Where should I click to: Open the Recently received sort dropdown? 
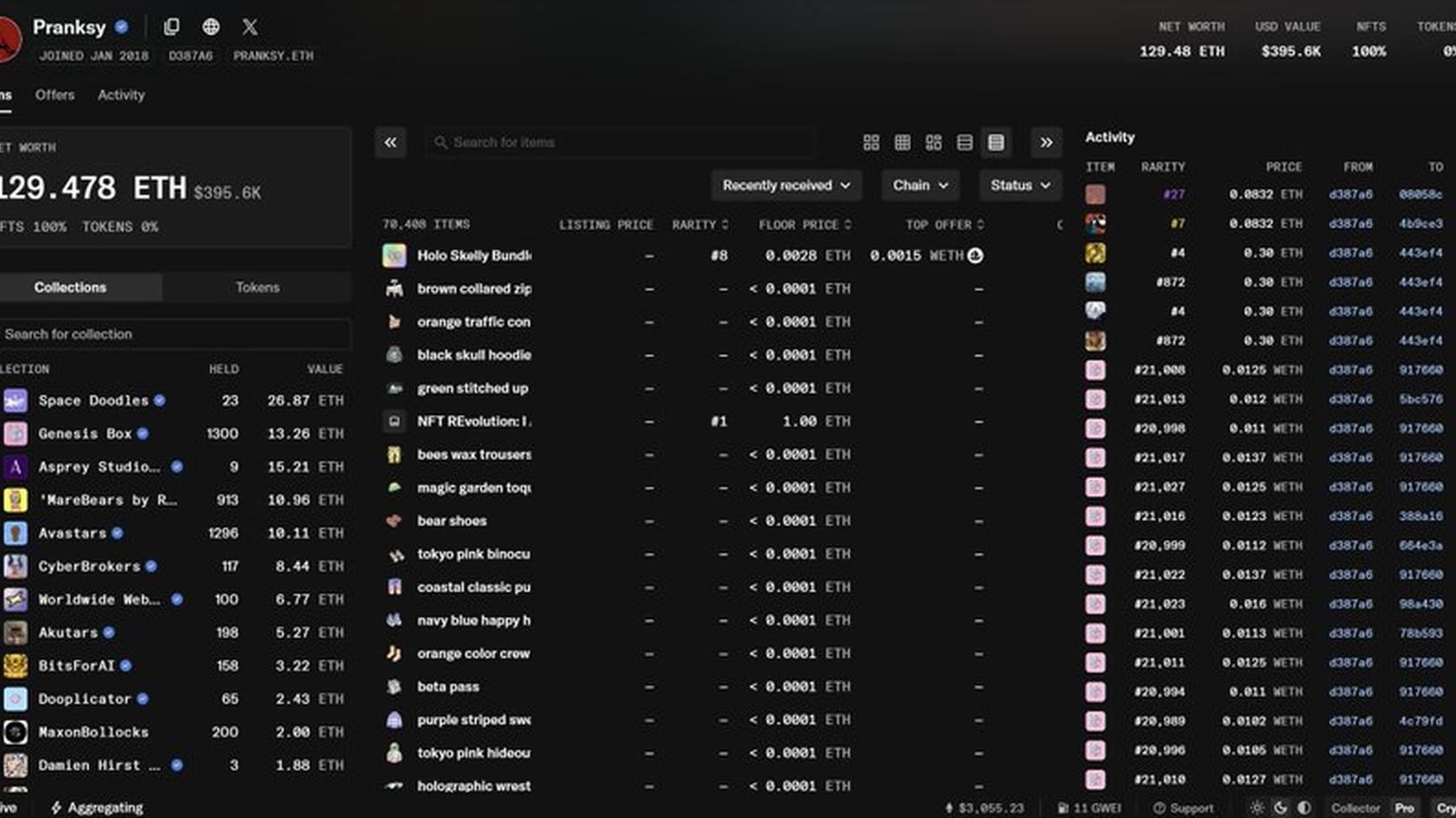[x=786, y=185]
